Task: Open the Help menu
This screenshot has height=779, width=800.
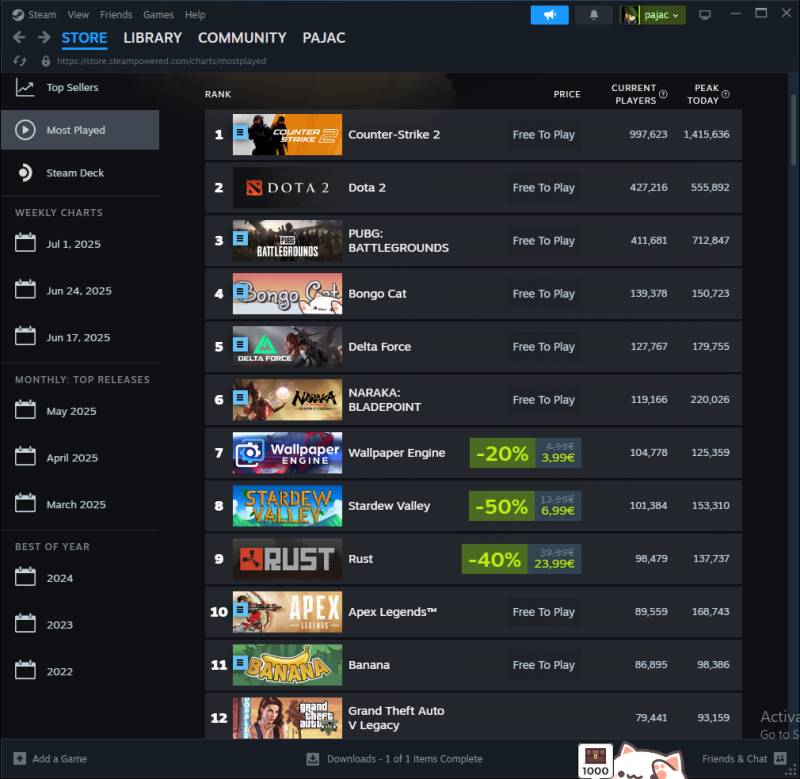Action: pyautogui.click(x=195, y=15)
